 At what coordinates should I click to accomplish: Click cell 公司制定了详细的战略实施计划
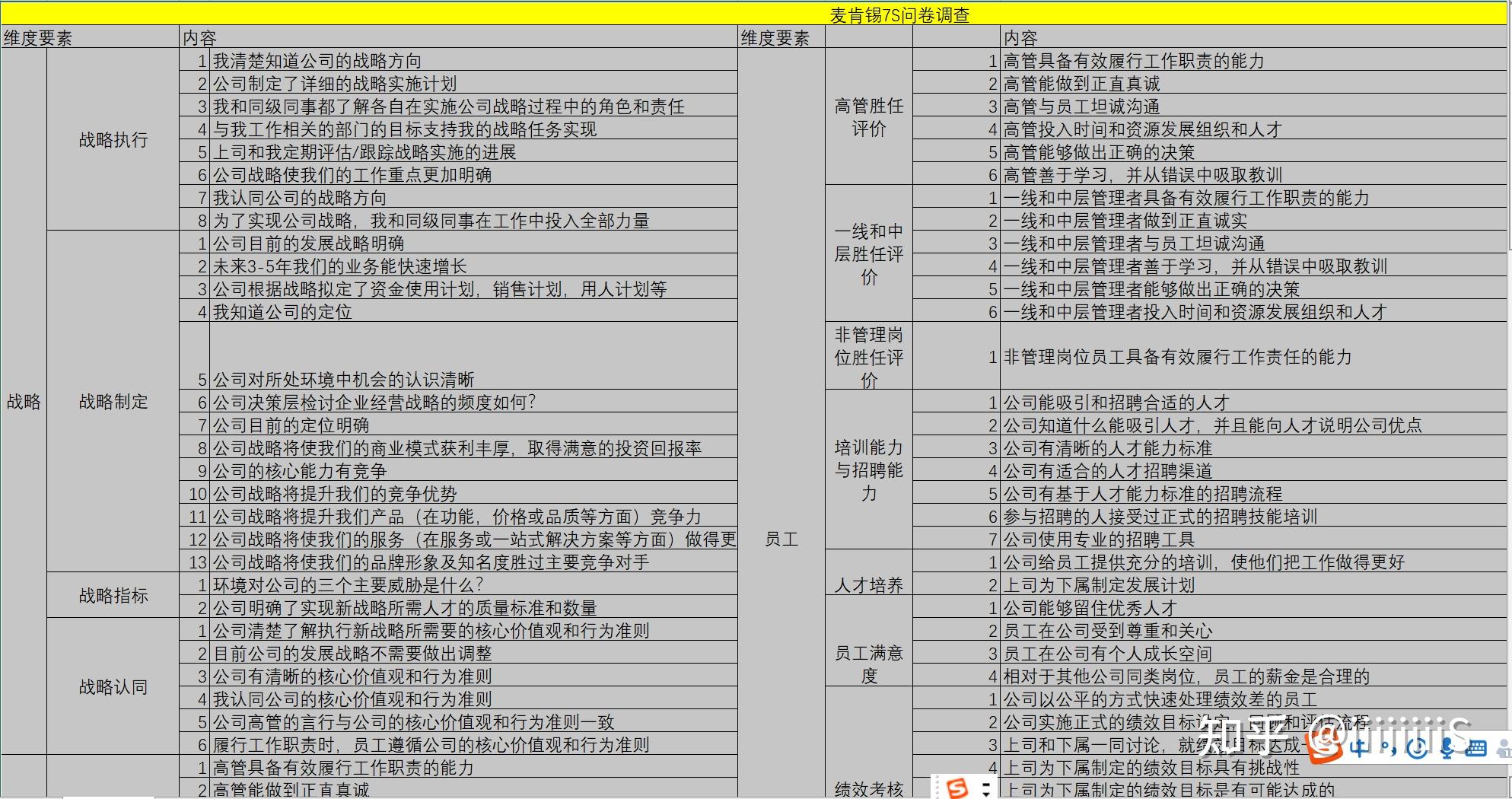(473, 84)
